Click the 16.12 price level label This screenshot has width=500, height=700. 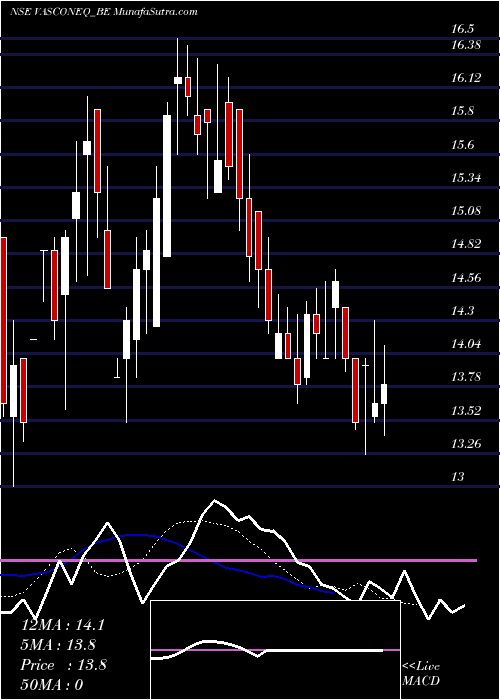pyautogui.click(x=466, y=78)
